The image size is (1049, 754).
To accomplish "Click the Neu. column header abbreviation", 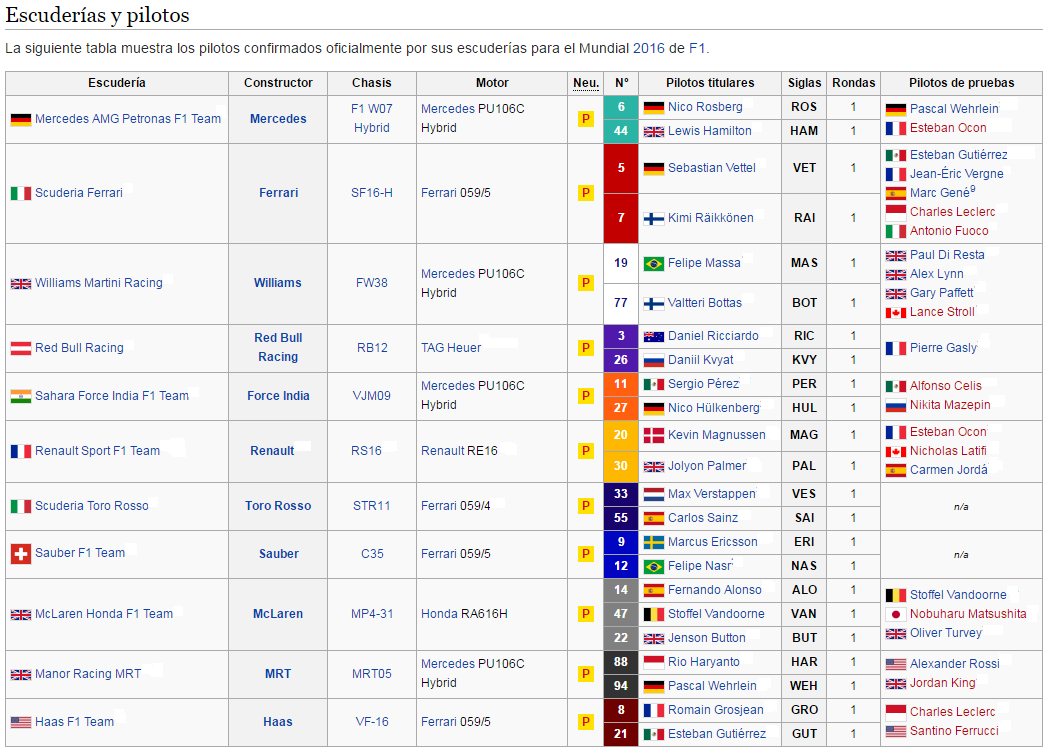I will pos(585,83).
